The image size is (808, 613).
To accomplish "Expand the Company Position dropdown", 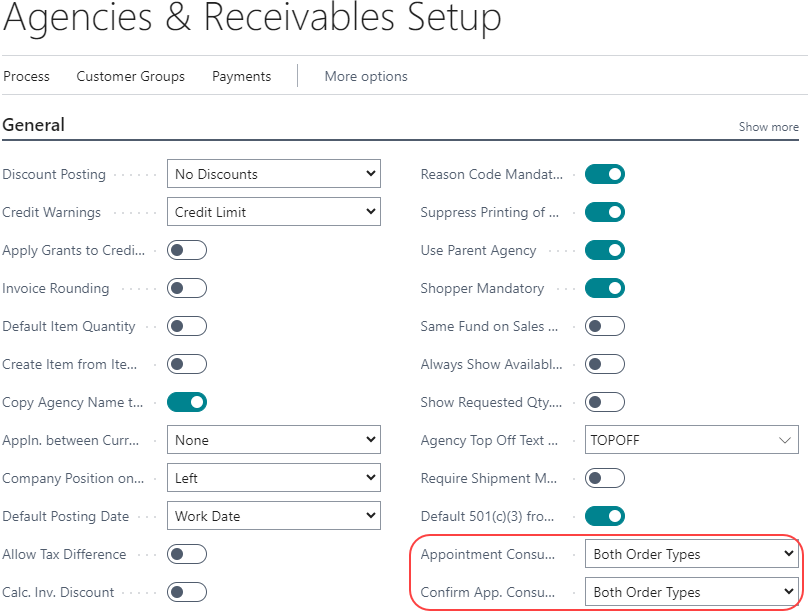I will 273,478.
